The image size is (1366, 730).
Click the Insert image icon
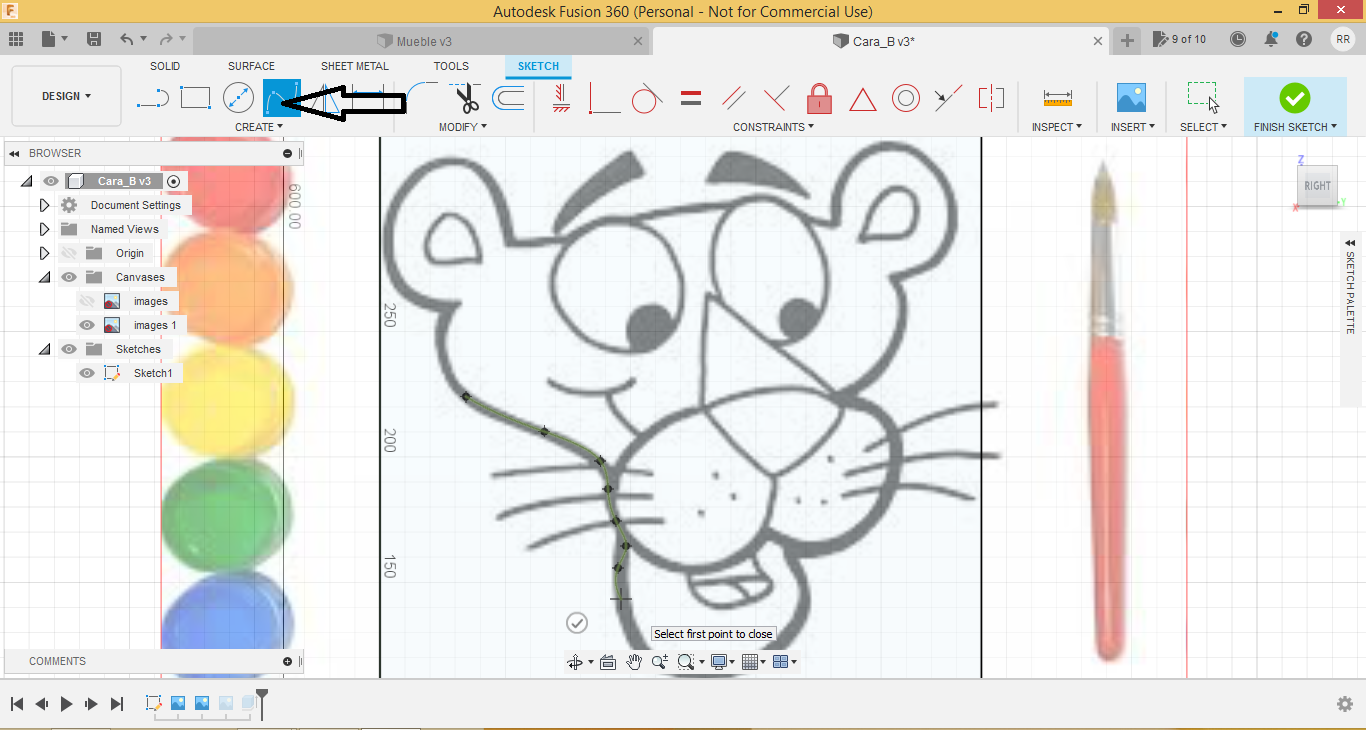coord(1131,98)
